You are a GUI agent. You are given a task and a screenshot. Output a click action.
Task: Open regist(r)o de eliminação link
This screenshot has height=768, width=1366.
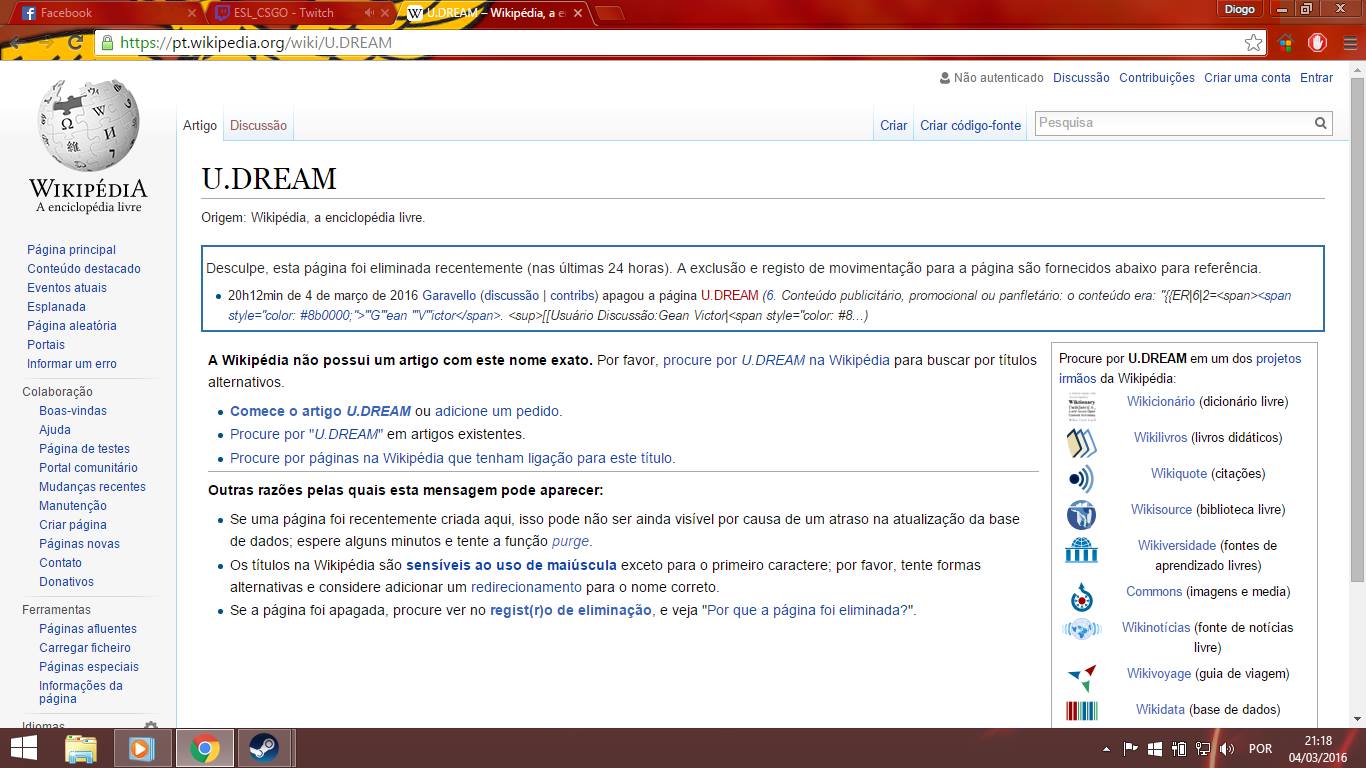pyautogui.click(x=570, y=610)
